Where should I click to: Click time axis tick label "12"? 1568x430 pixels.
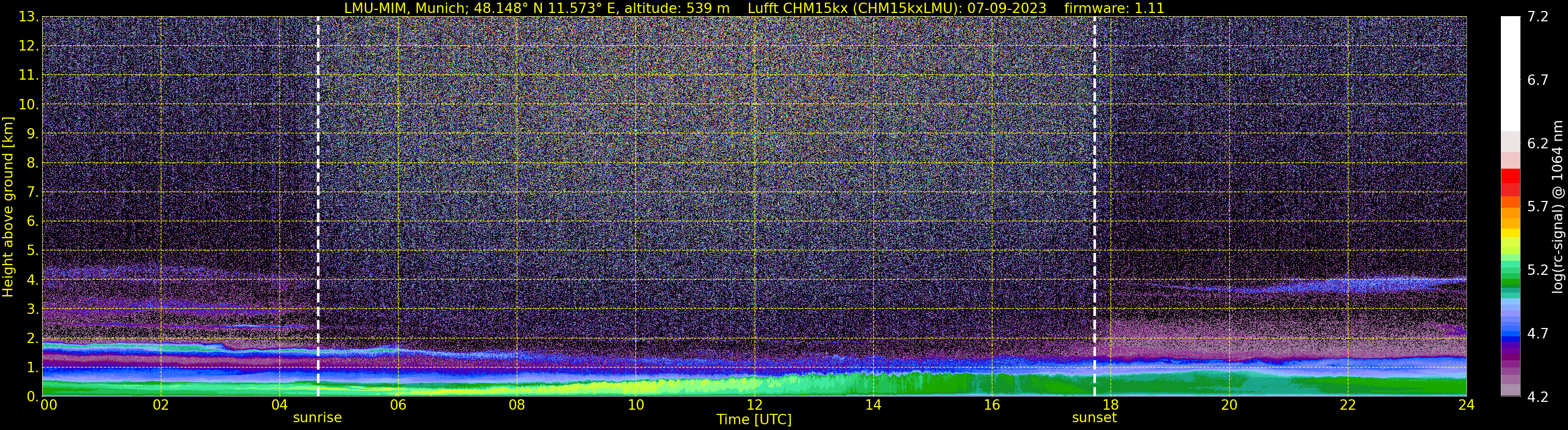click(x=754, y=406)
